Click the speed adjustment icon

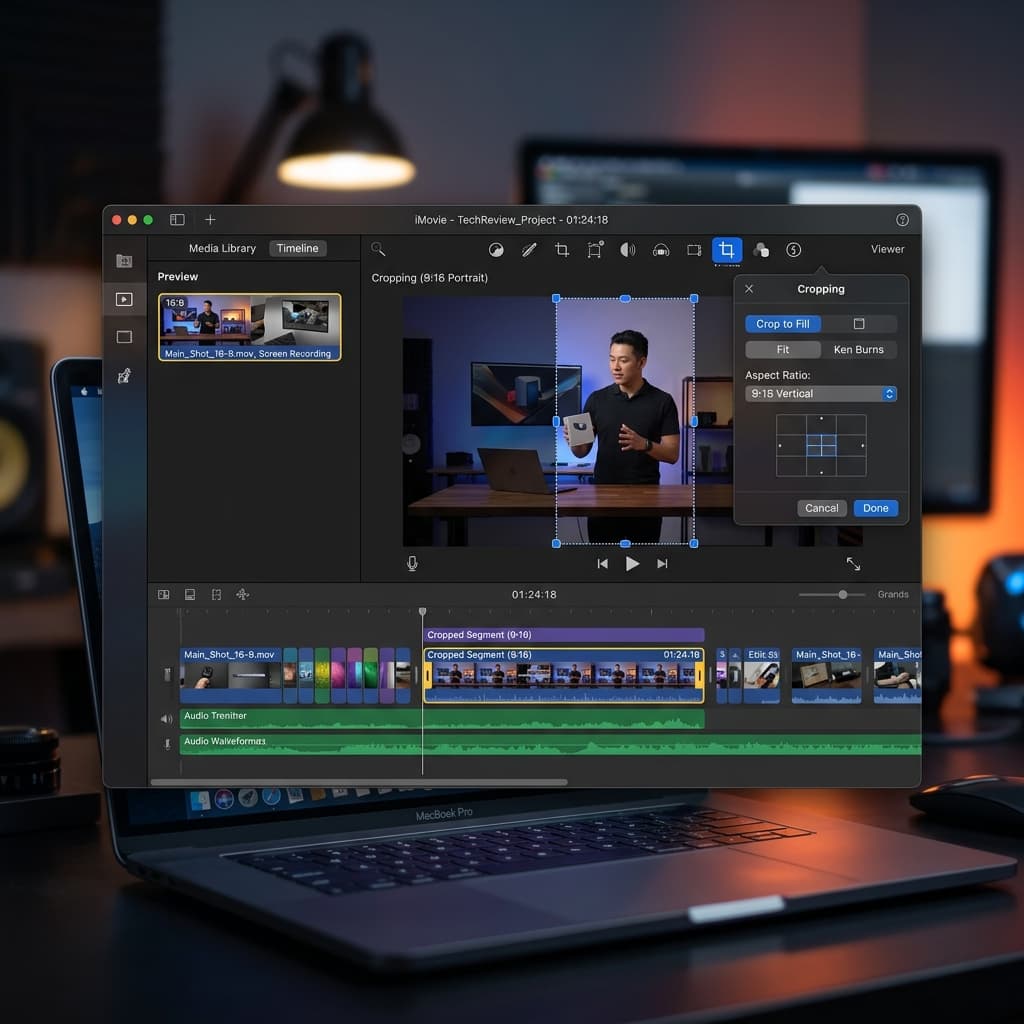pyautogui.click(x=793, y=250)
